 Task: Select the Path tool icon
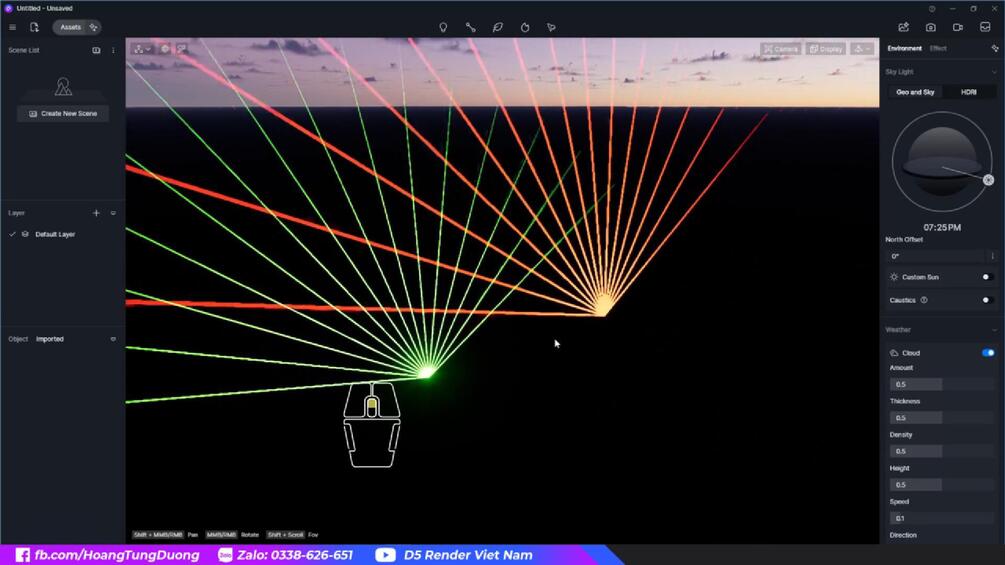pos(470,28)
